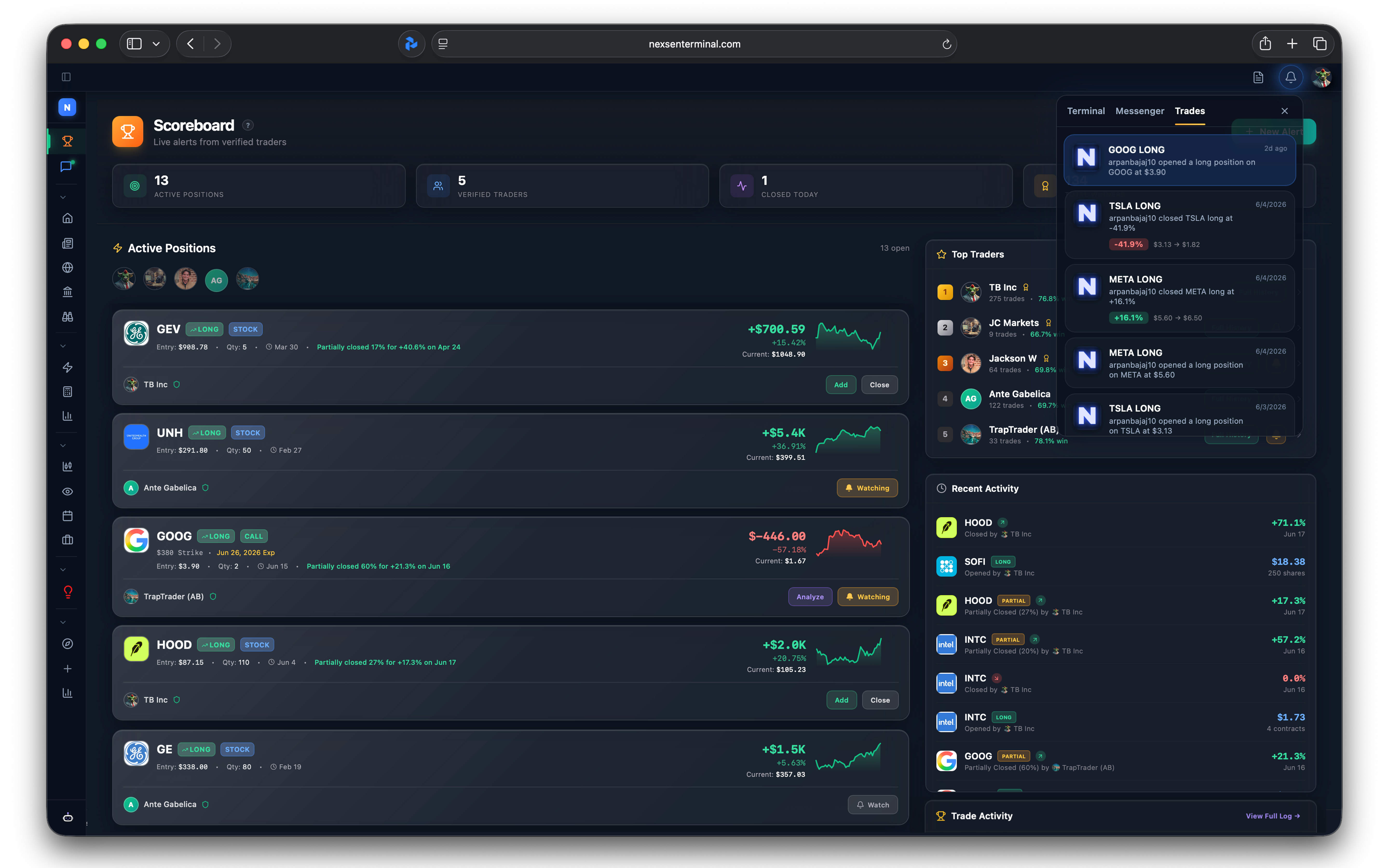Reload the page in the address bar
This screenshot has width=1389, height=868.
[x=946, y=44]
